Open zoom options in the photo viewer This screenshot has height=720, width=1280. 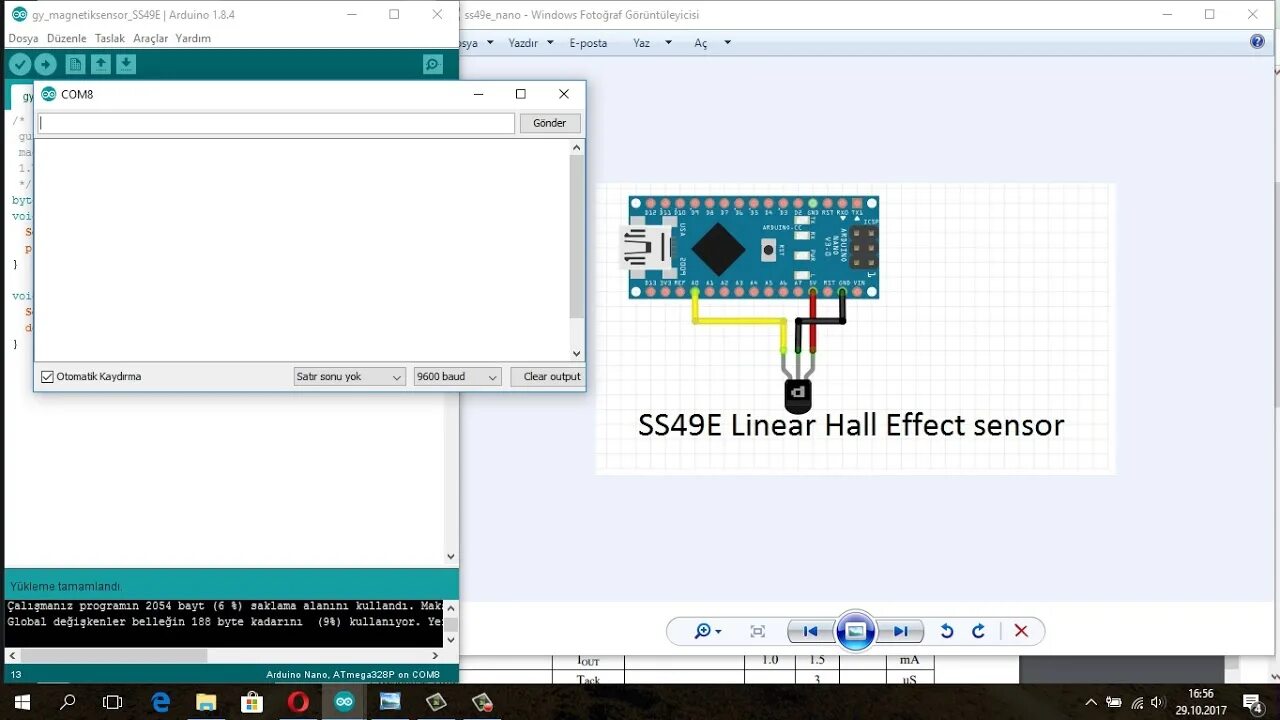coord(708,631)
